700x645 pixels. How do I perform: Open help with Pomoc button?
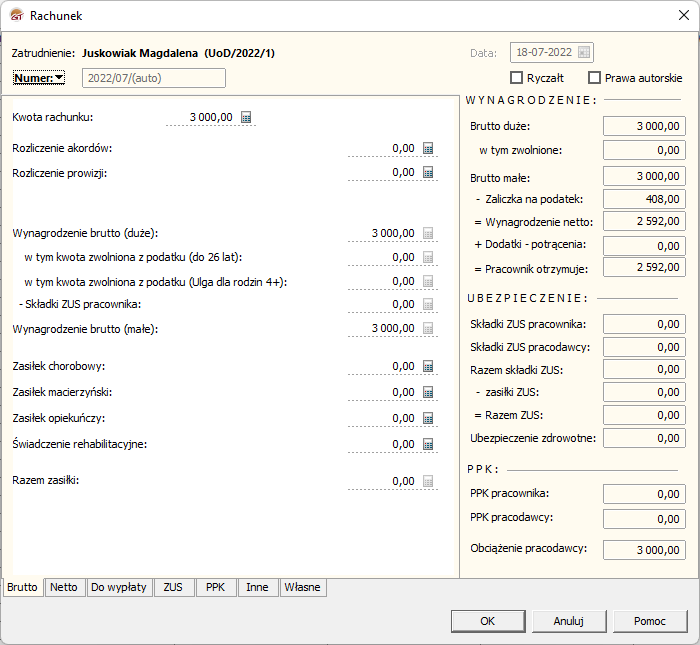650,621
